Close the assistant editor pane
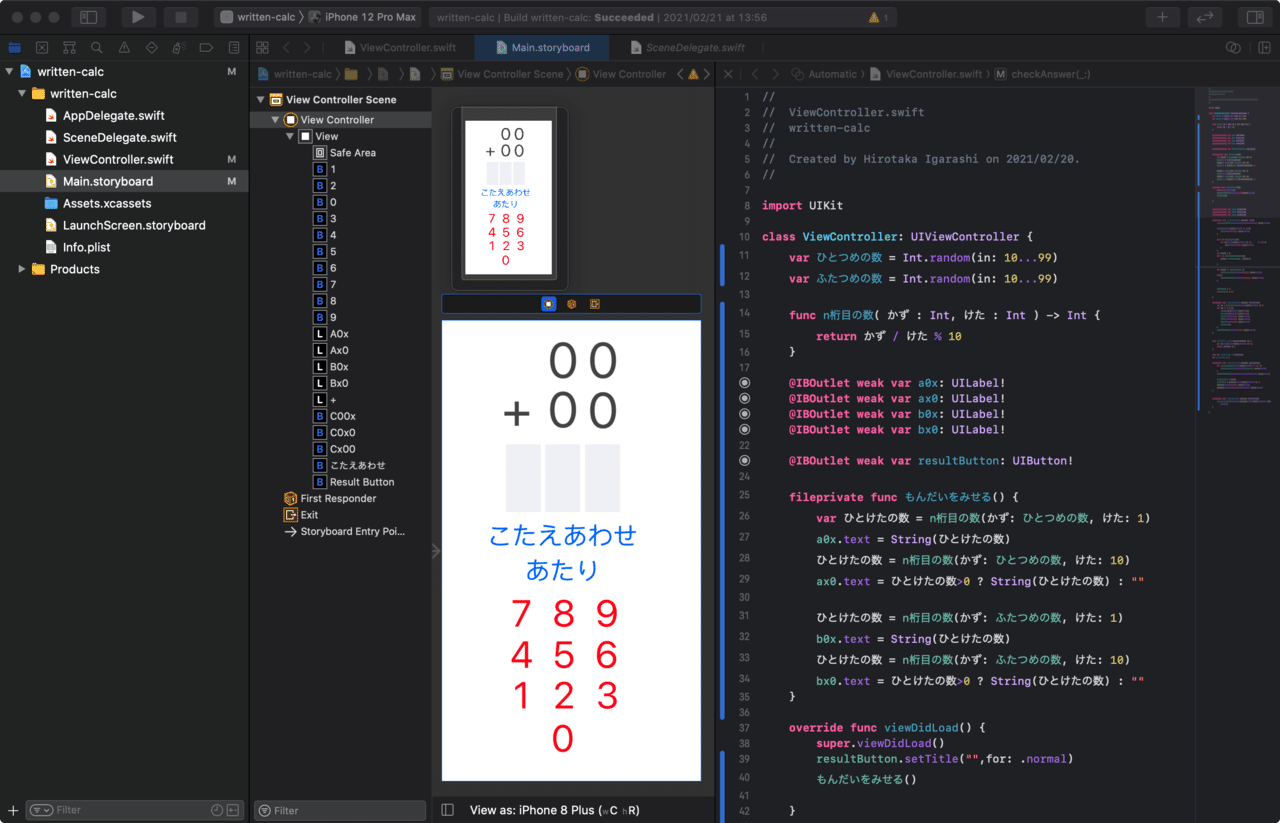Image resolution: width=1280 pixels, height=823 pixels. tap(728, 74)
